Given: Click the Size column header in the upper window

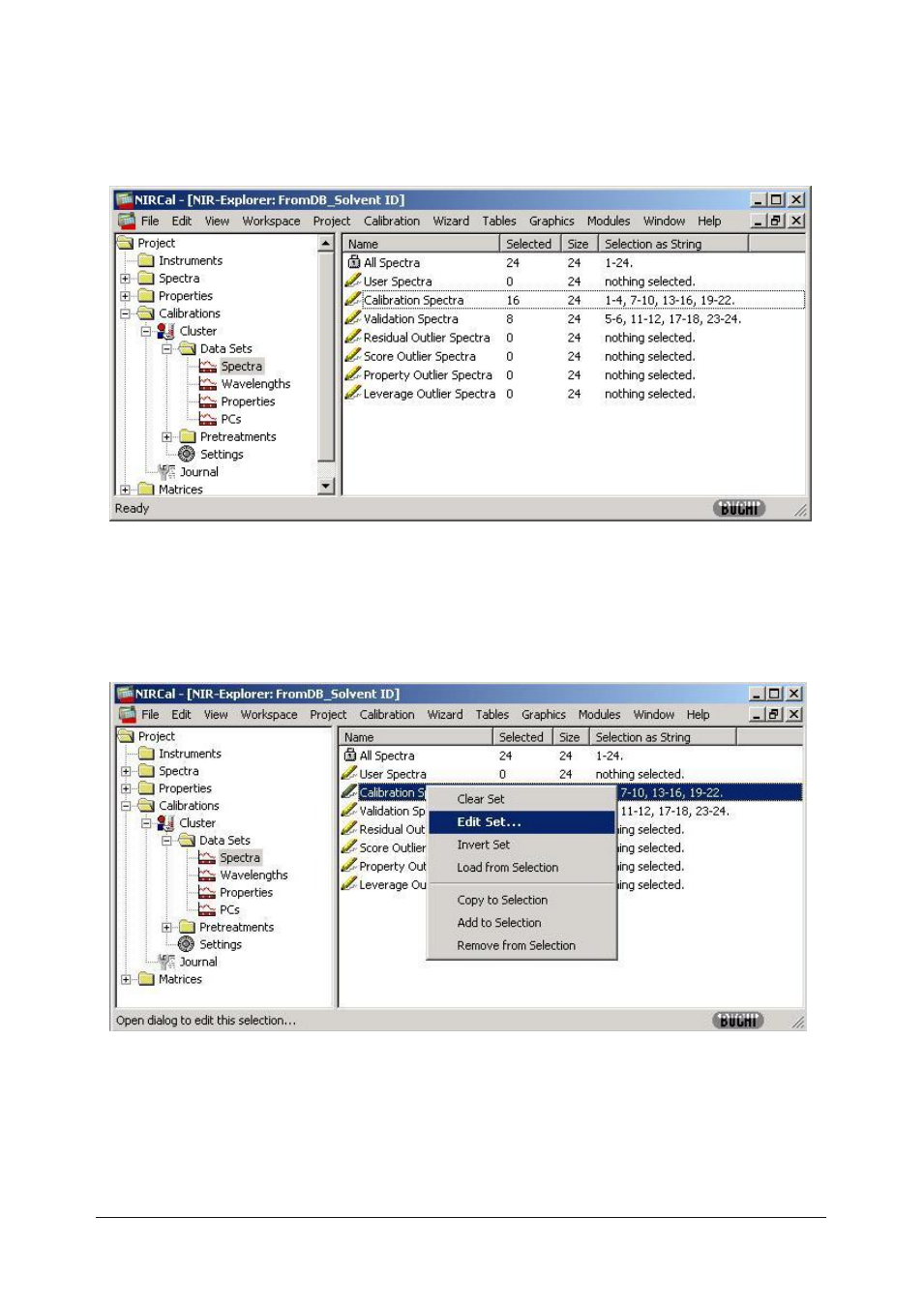Looking at the screenshot, I should [x=580, y=244].
